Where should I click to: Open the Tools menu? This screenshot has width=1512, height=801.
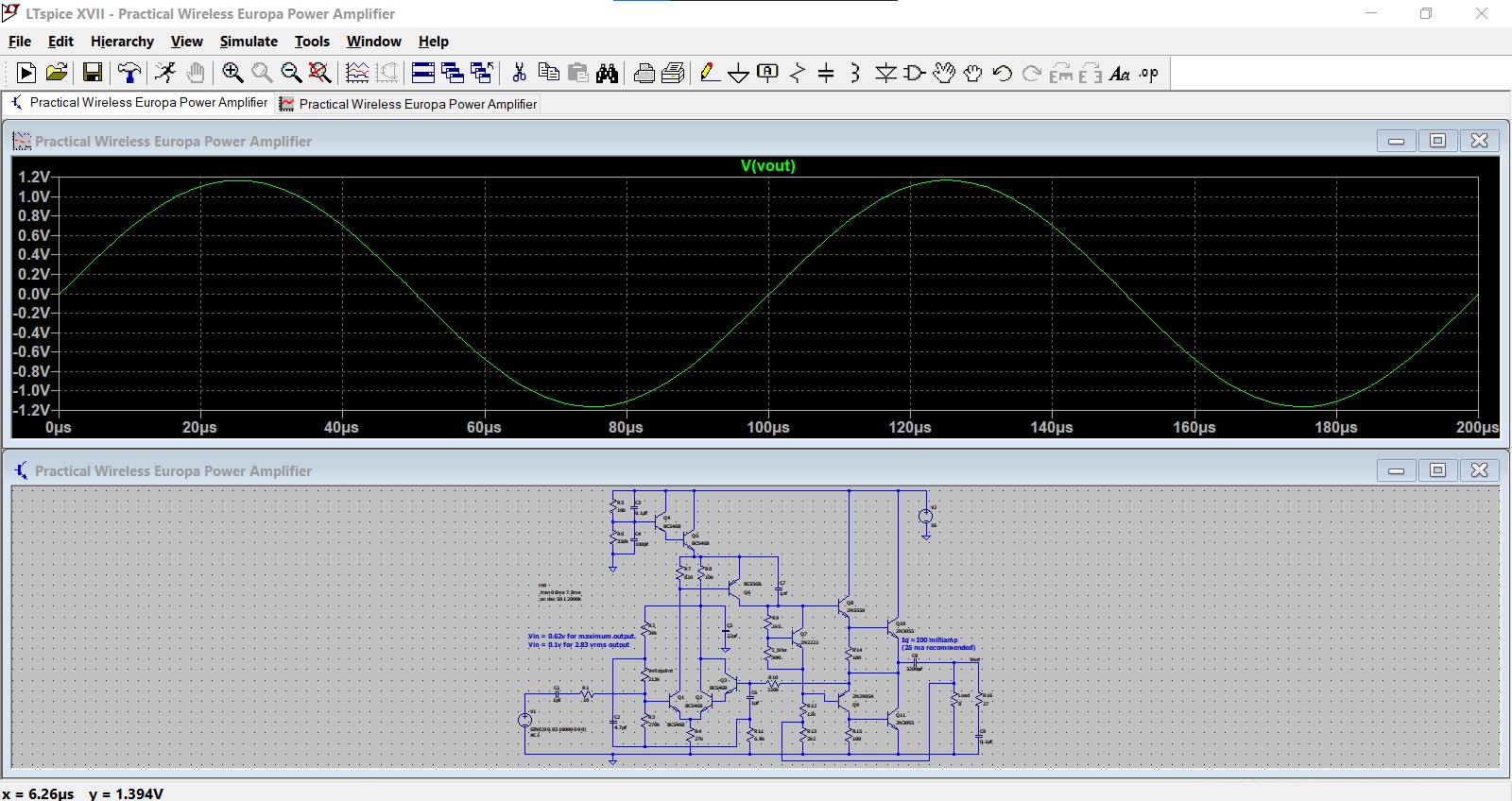point(312,42)
